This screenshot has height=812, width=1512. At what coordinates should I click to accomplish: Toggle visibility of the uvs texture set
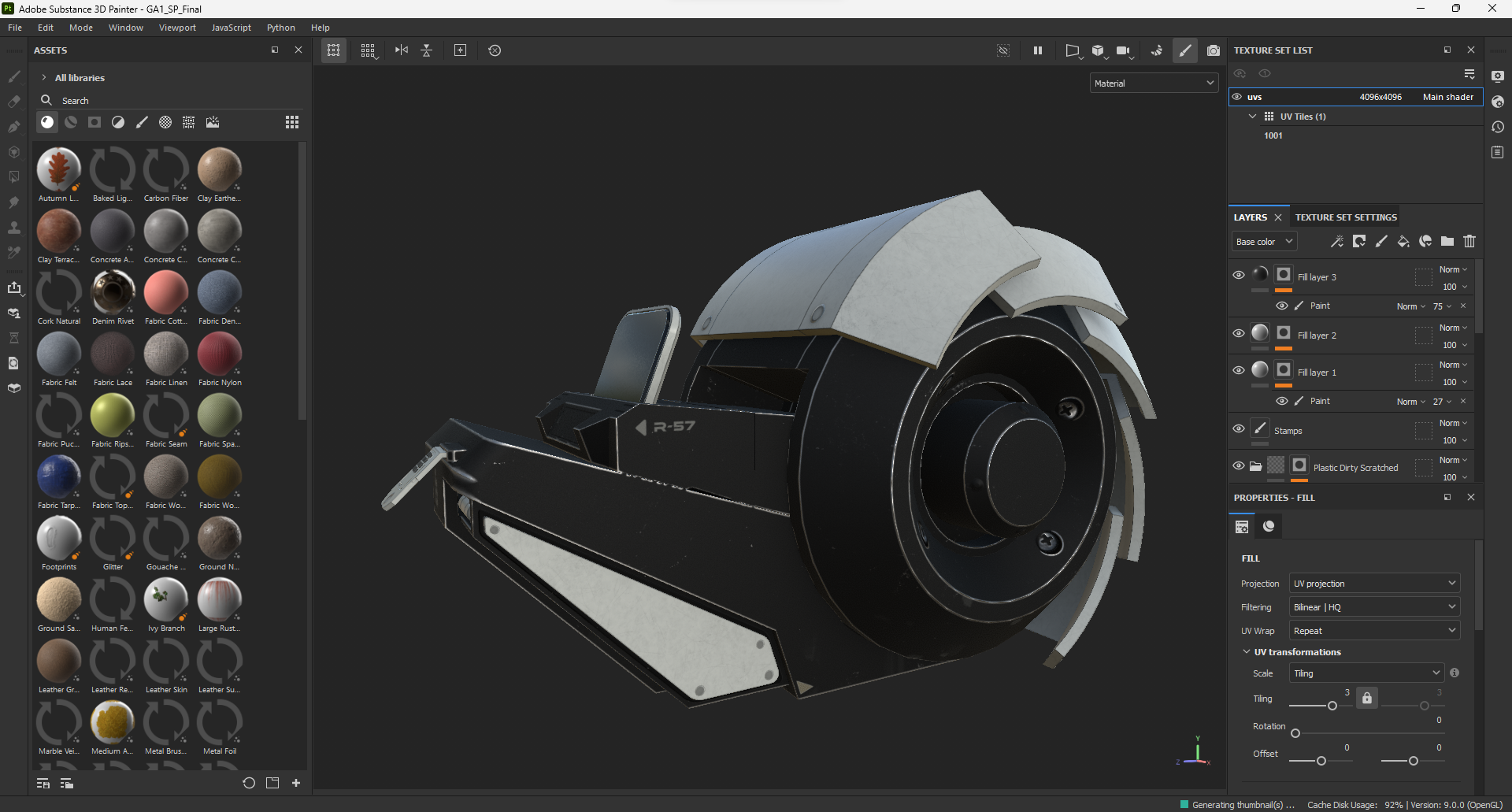pyautogui.click(x=1237, y=97)
